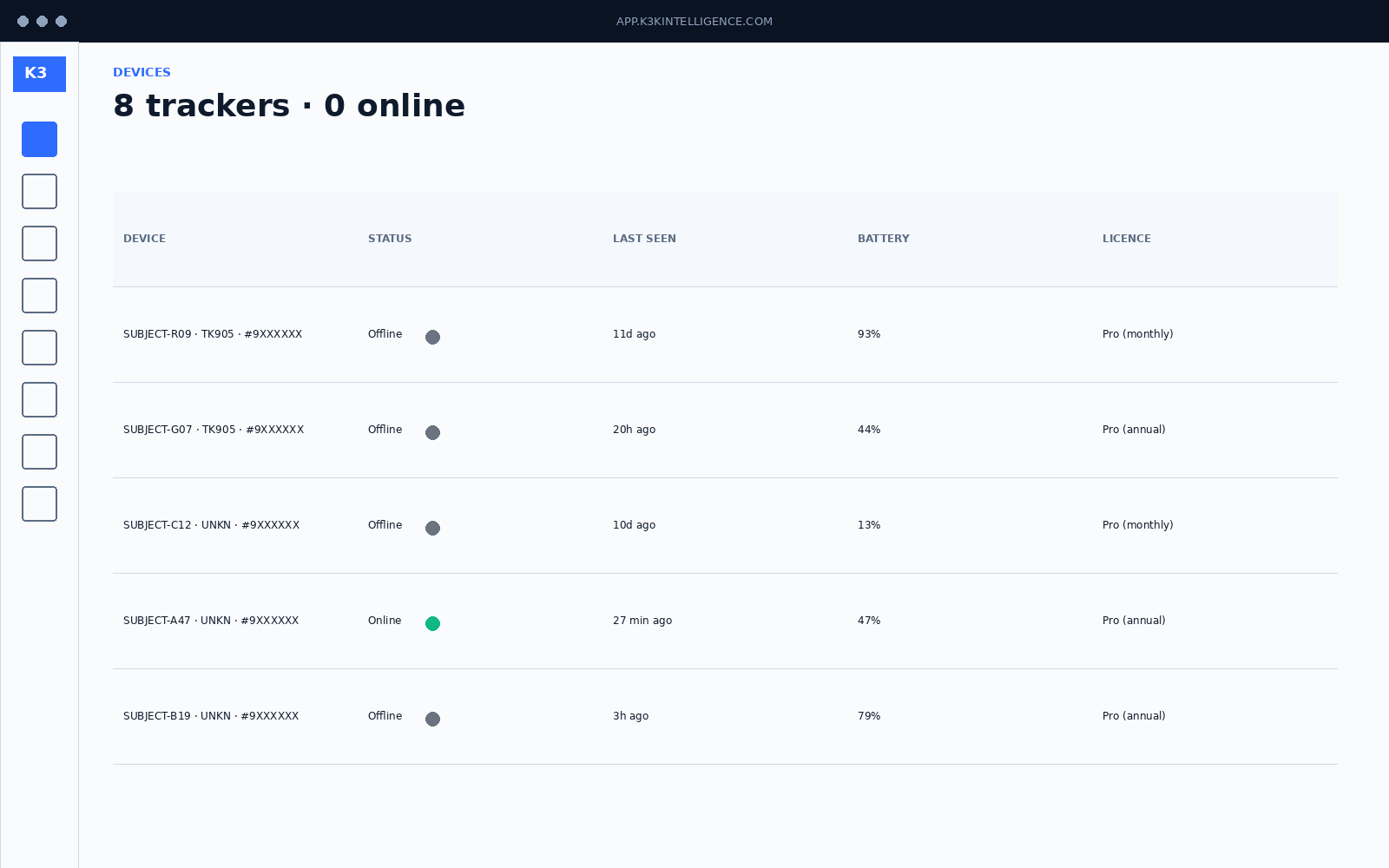Sort by the STATUS column header
Image resolution: width=1389 pixels, height=868 pixels.
pos(390,239)
